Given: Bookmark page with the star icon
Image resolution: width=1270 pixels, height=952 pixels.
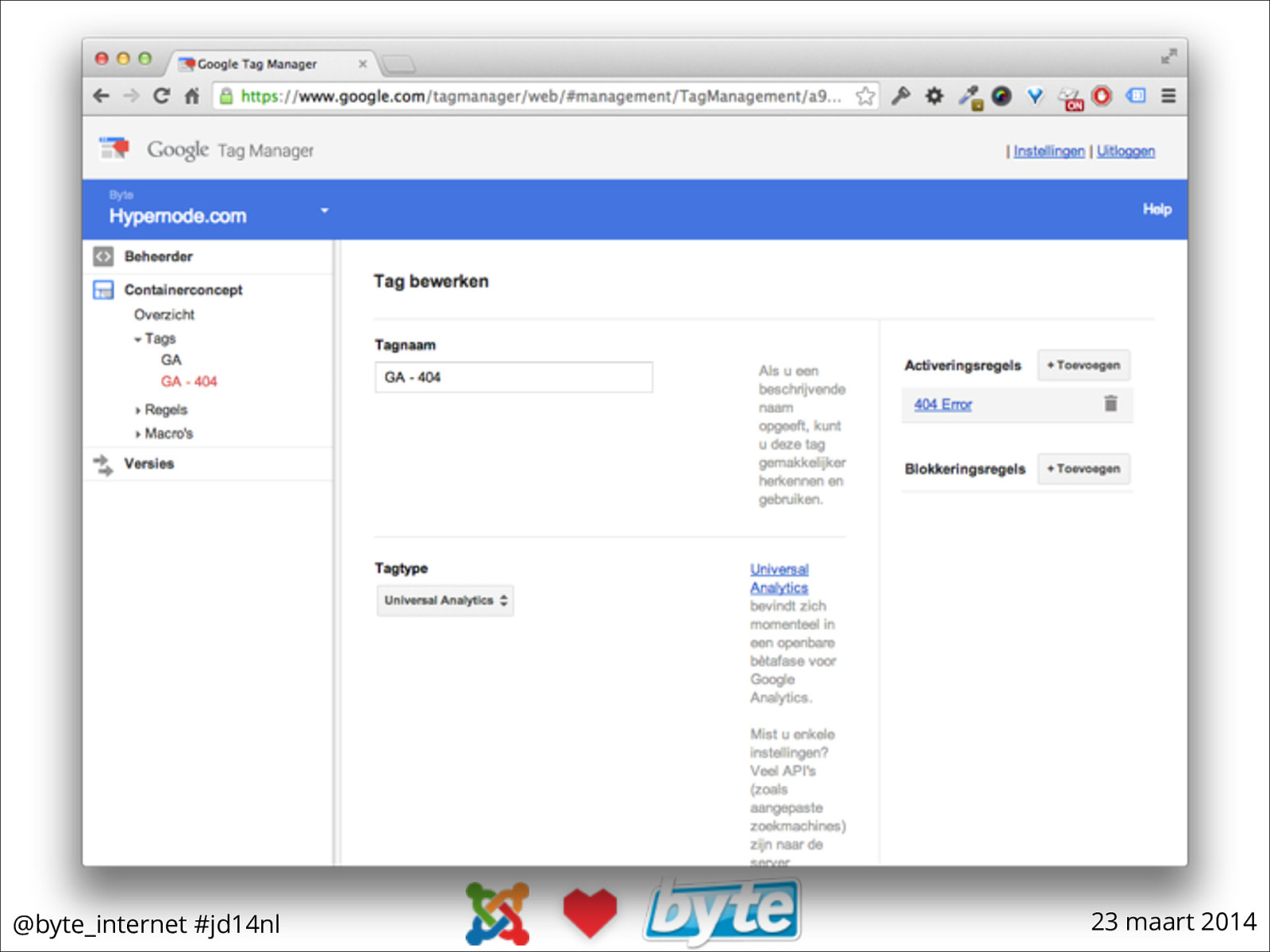Looking at the screenshot, I should click(x=865, y=96).
